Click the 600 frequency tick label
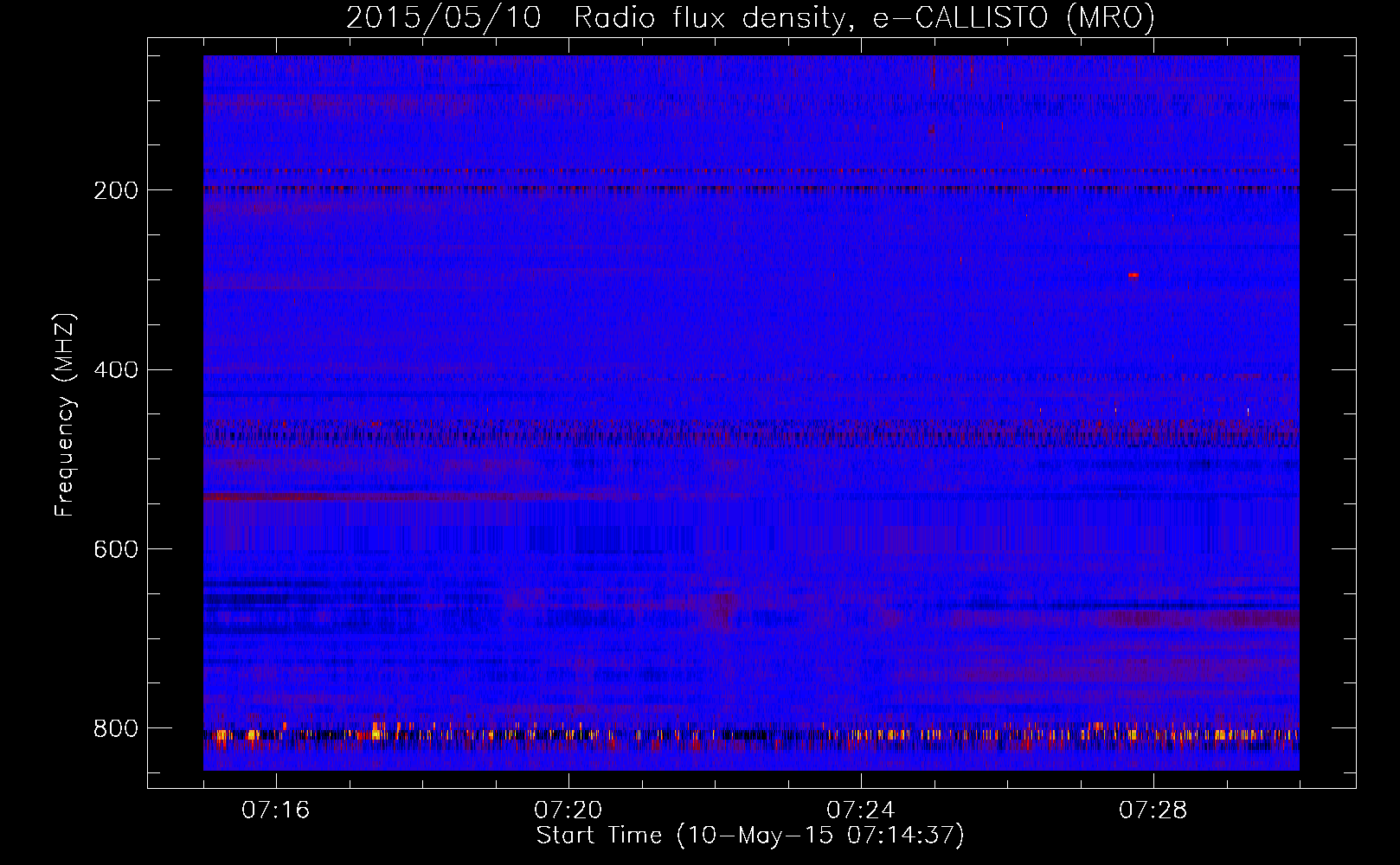 (115, 550)
